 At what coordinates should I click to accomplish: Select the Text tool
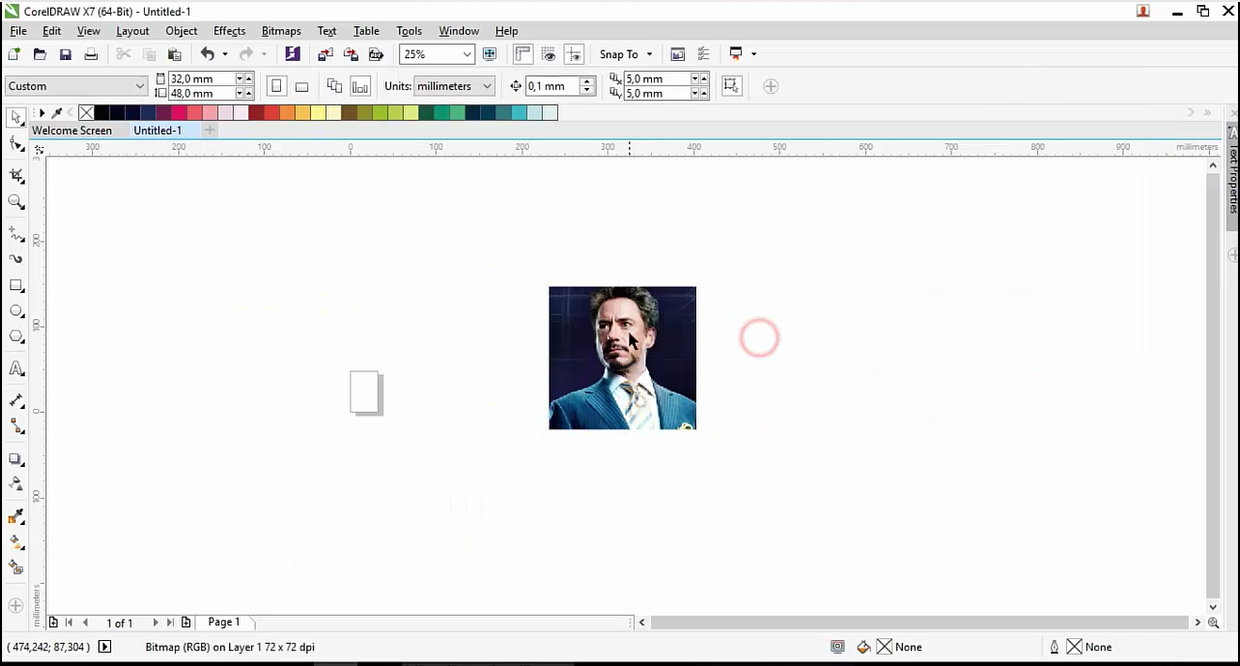17,369
